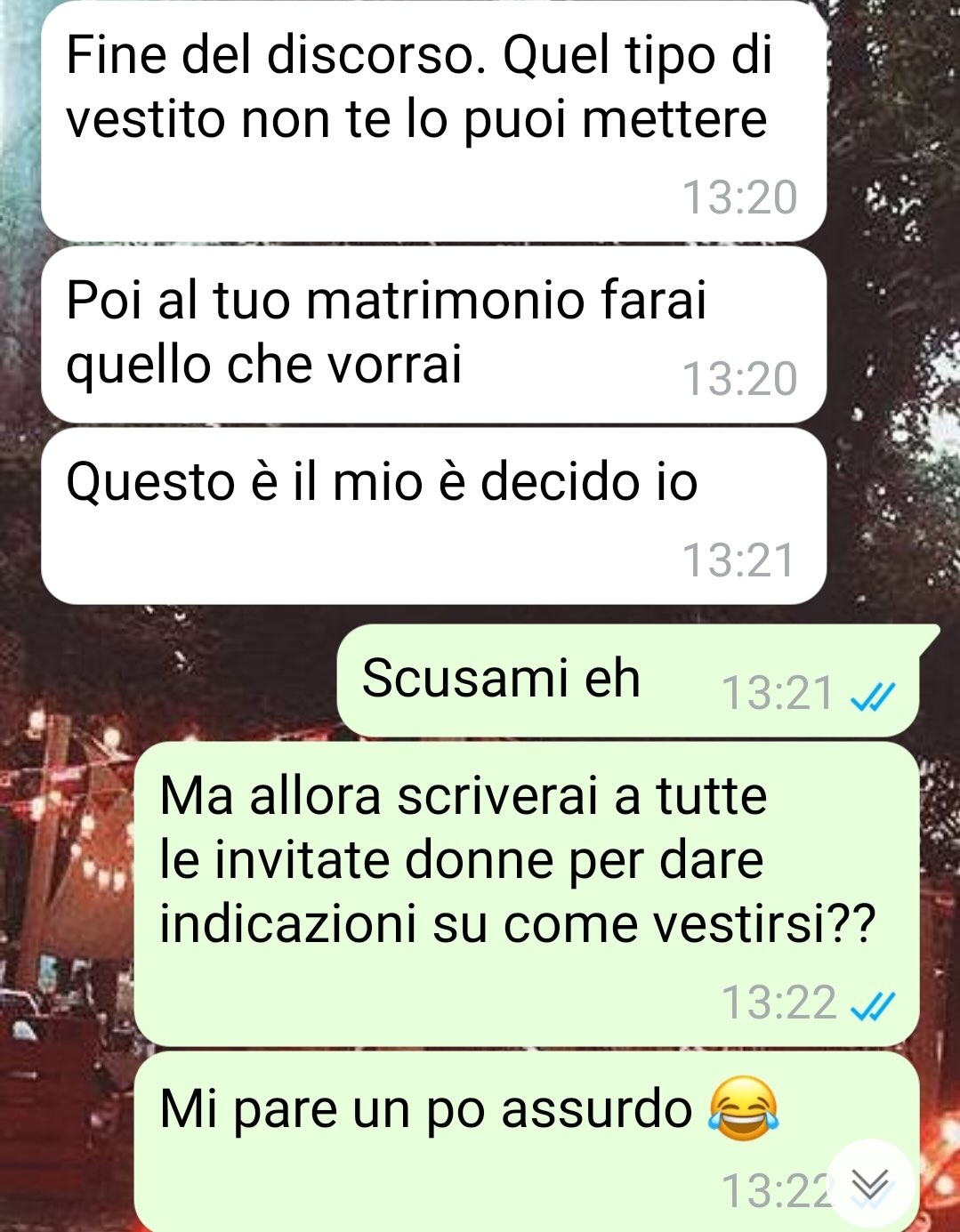960x1232 pixels.
Task: Click 13:22 timestamp of 'Mi pare un po assurdo'
Action: 776,1192
